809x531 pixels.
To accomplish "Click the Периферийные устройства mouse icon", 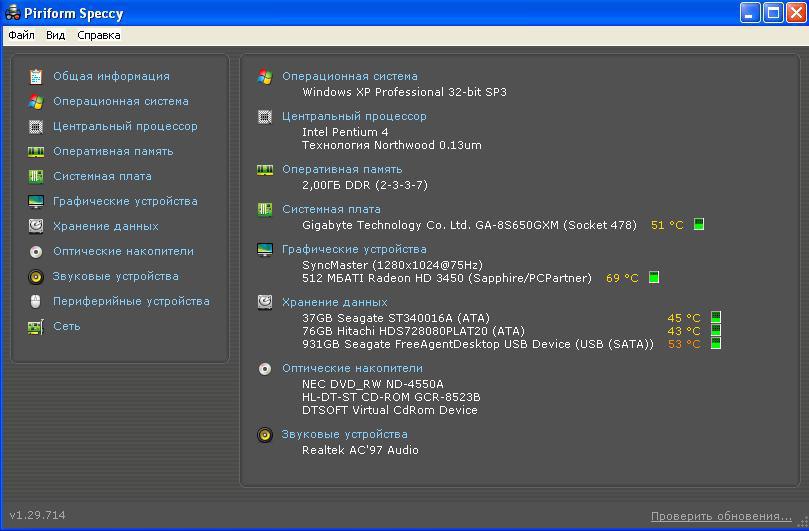I will tap(36, 301).
